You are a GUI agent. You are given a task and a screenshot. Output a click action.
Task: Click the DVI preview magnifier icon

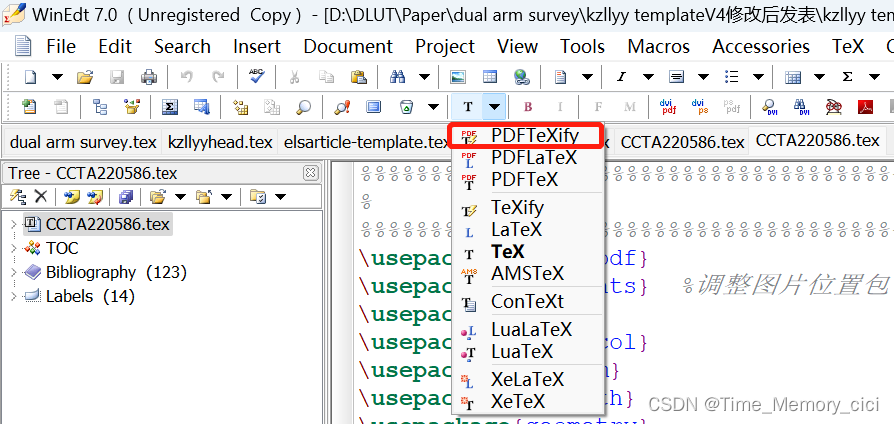click(x=770, y=107)
